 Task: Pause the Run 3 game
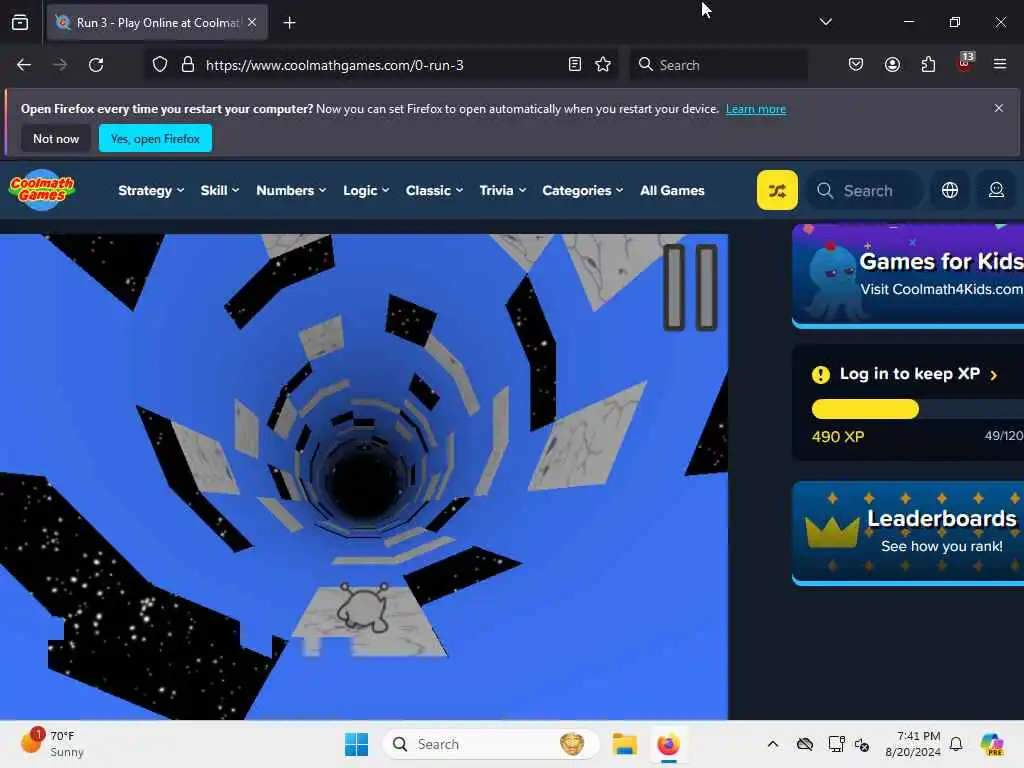[x=690, y=287]
